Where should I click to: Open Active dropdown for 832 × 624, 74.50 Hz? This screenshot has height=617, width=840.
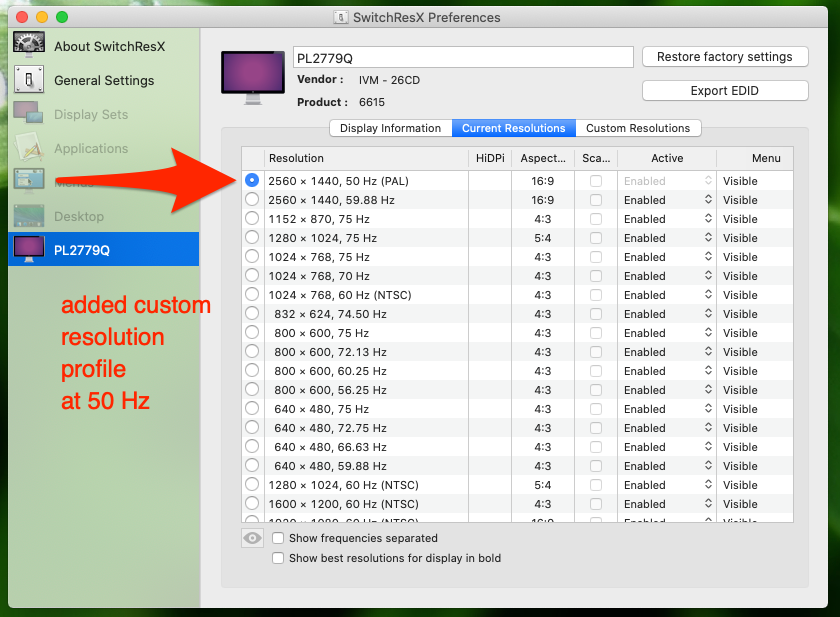[667, 314]
